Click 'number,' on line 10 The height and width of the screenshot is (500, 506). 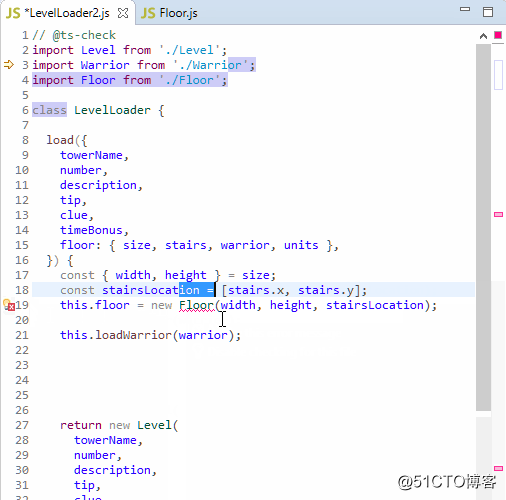84,170
